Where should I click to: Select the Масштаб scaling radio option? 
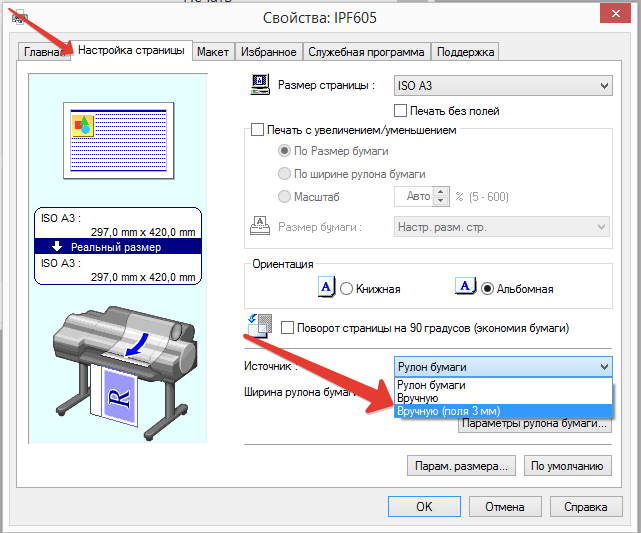(284, 197)
